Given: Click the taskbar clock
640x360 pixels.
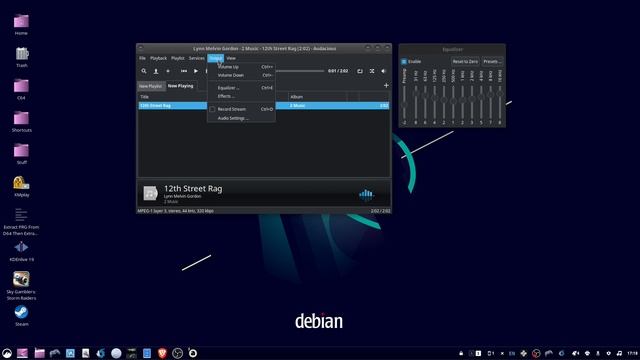Looking at the screenshot, I should tap(632, 353).
